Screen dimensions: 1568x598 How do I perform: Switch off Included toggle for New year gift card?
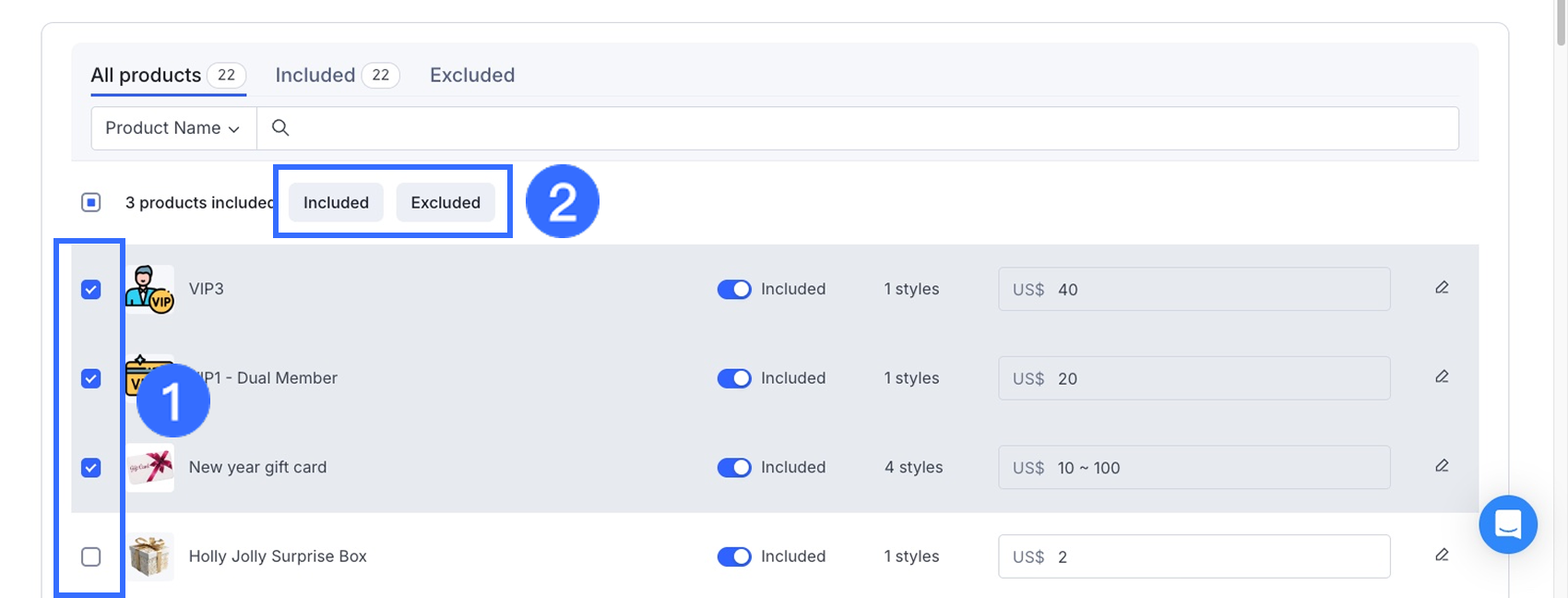coord(734,468)
